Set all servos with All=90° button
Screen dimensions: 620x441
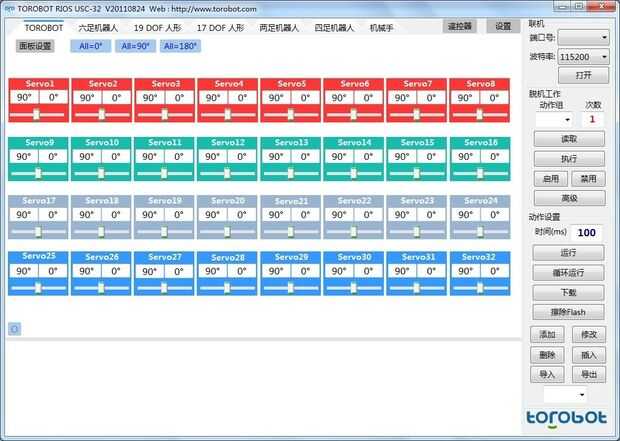pyautogui.click(x=135, y=46)
